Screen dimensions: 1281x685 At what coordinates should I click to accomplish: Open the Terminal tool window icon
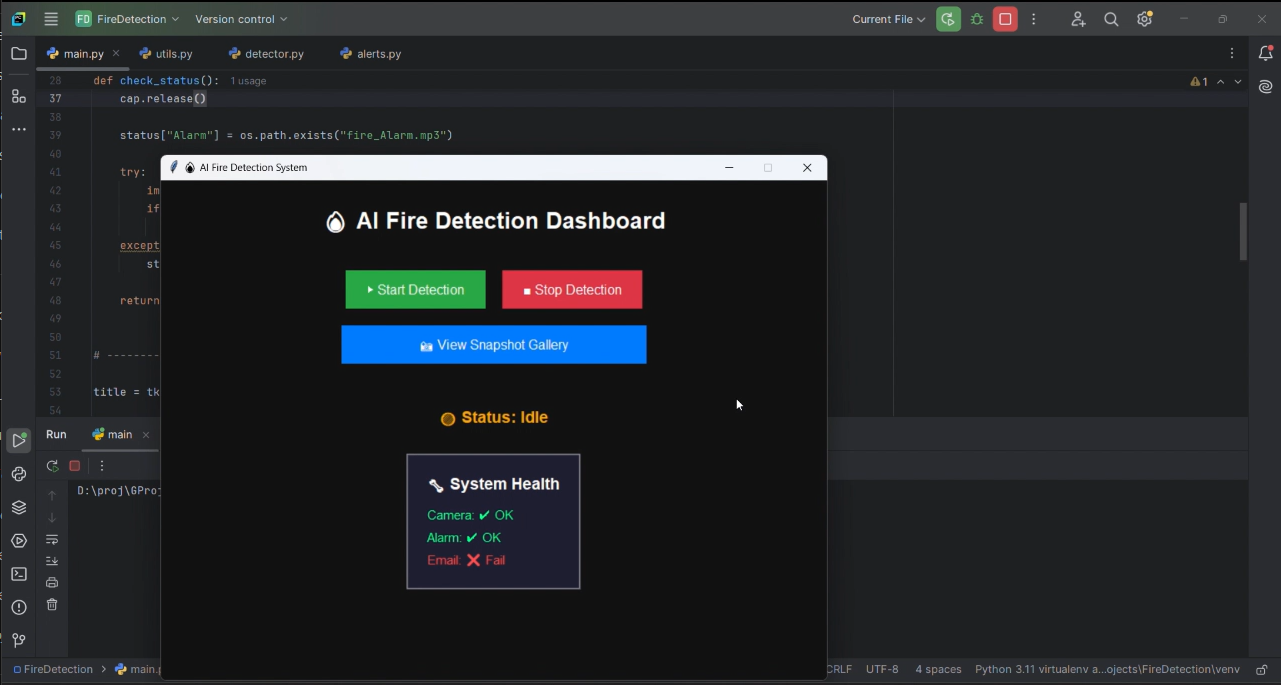coord(18,573)
